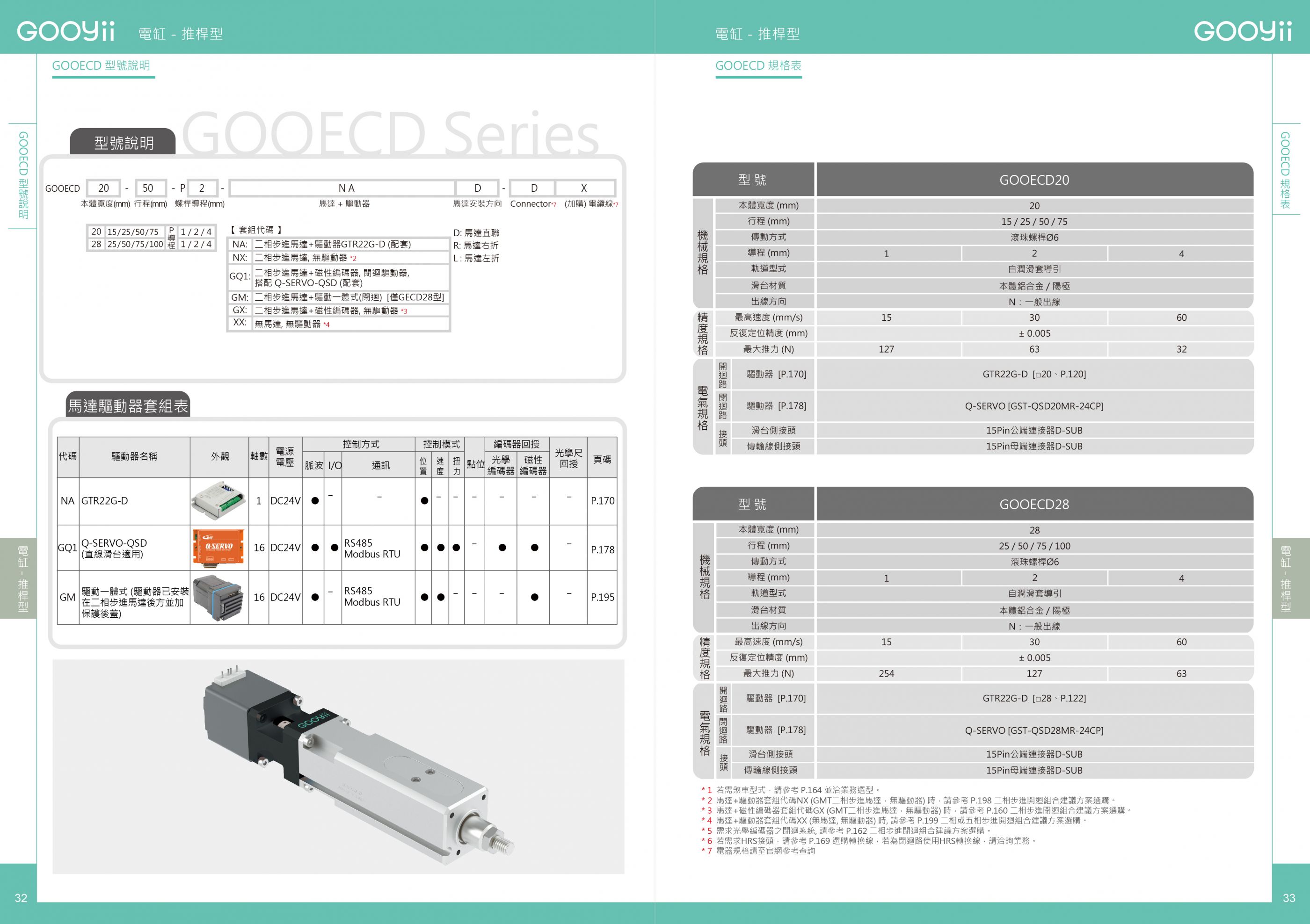Select kit code row XX: 無馬達, 無驅動器
This screenshot has width=1310, height=924.
339,324
